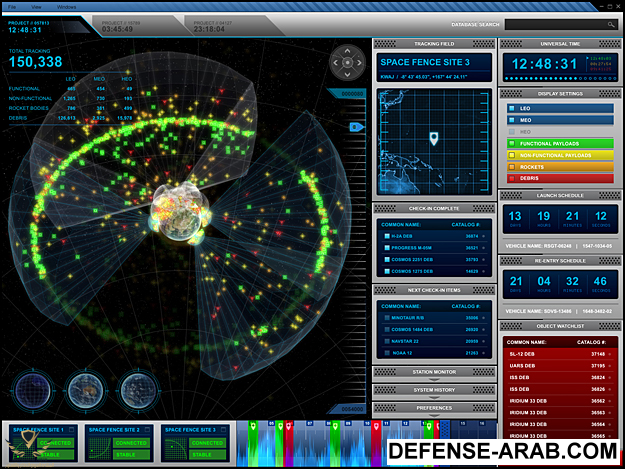Disable Debris in display settings
This screenshot has height=469, width=625.
coord(512,178)
